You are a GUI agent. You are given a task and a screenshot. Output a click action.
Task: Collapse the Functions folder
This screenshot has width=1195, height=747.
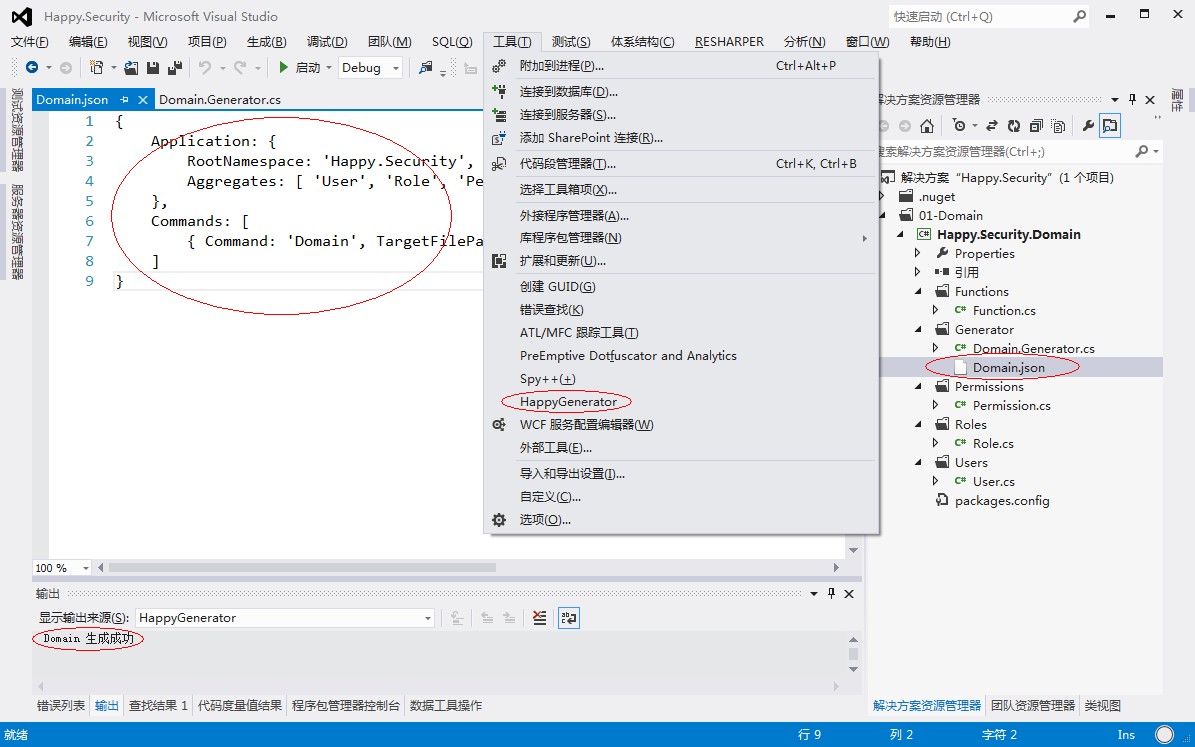tap(918, 291)
